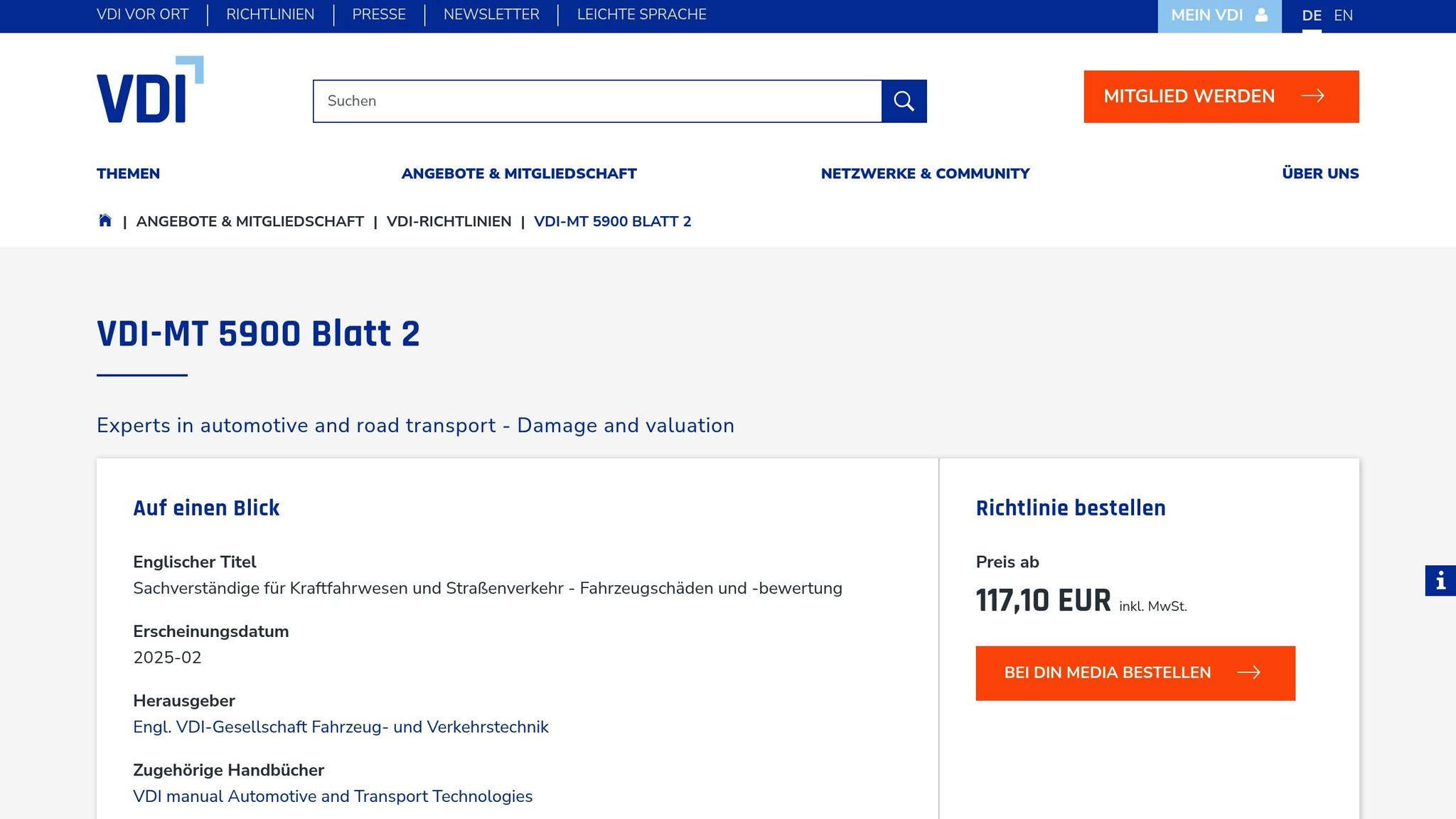The width and height of the screenshot is (1456, 819).
Task: Expand the THEMEN navigation menu
Action: click(128, 173)
